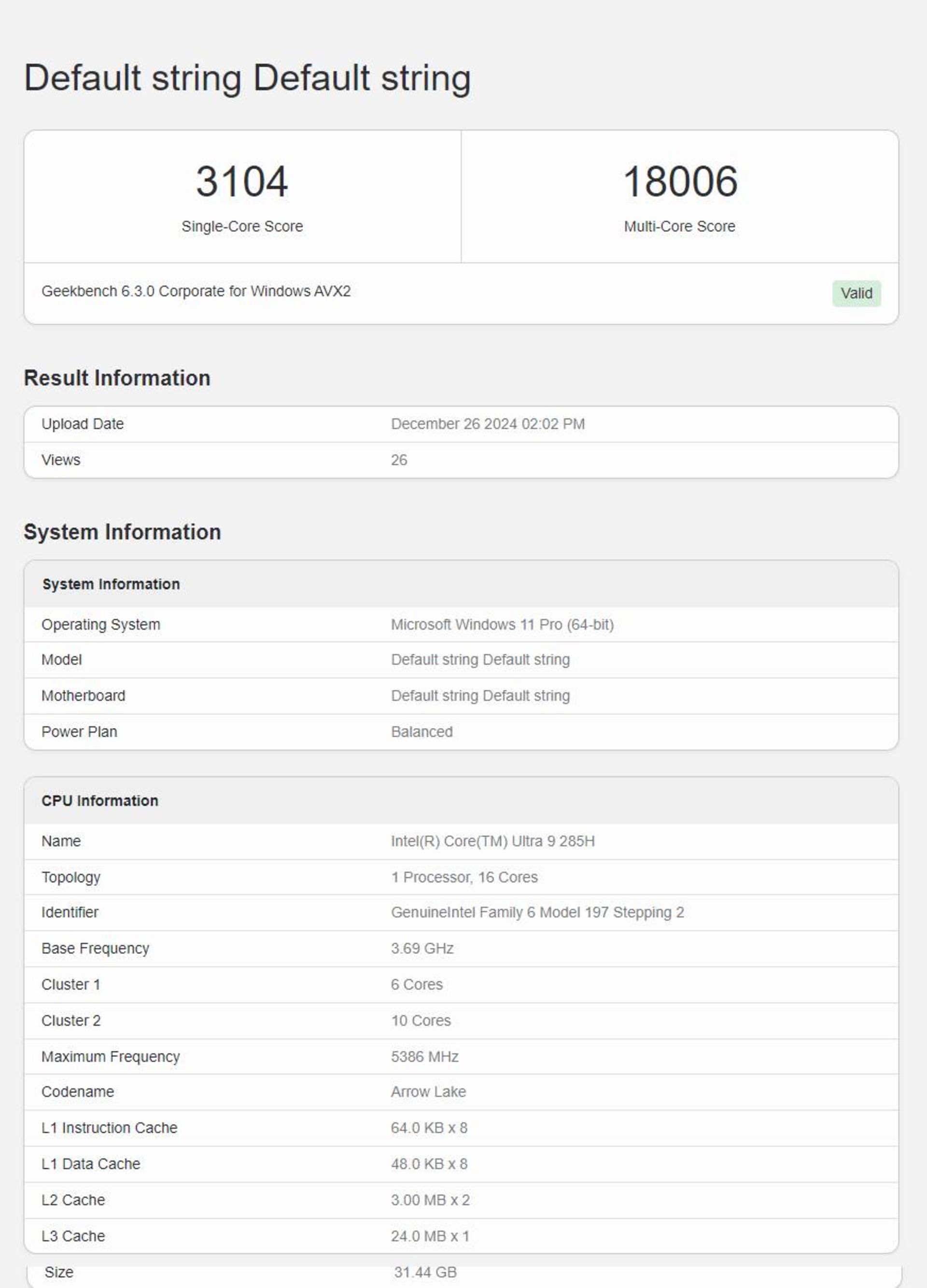Click the green Valid badge
927x1288 pixels.
(x=856, y=294)
